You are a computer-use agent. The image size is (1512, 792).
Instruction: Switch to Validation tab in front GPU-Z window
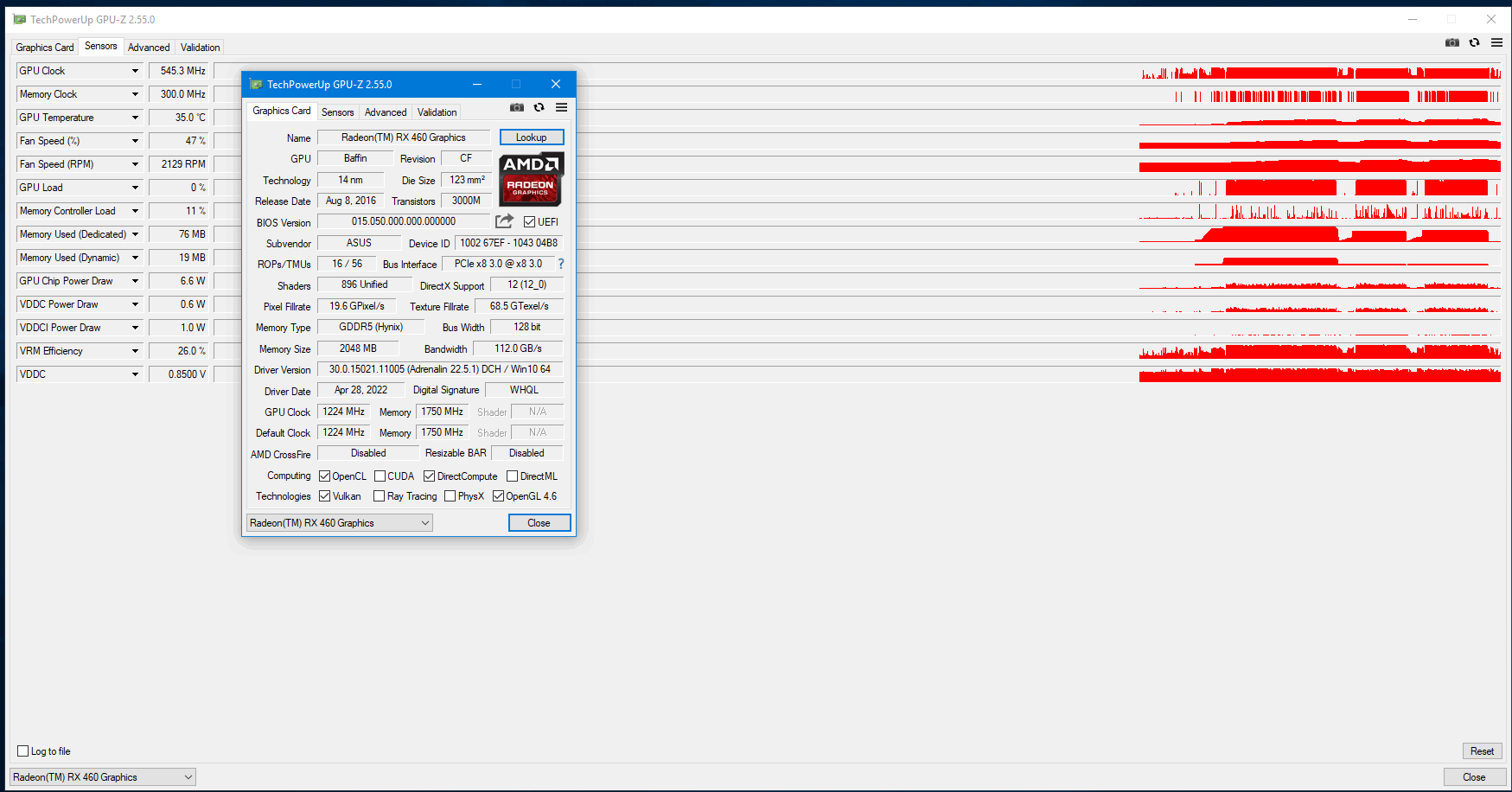point(437,112)
